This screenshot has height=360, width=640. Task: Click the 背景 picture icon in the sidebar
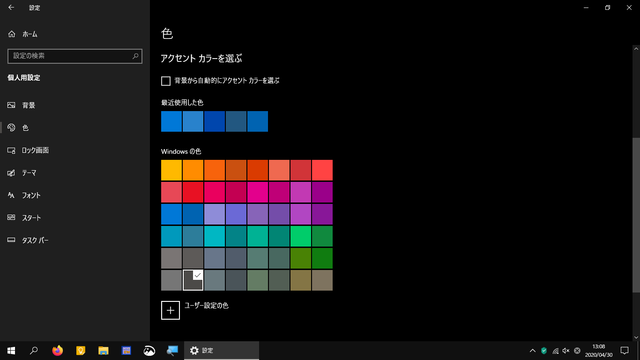tap(11, 105)
